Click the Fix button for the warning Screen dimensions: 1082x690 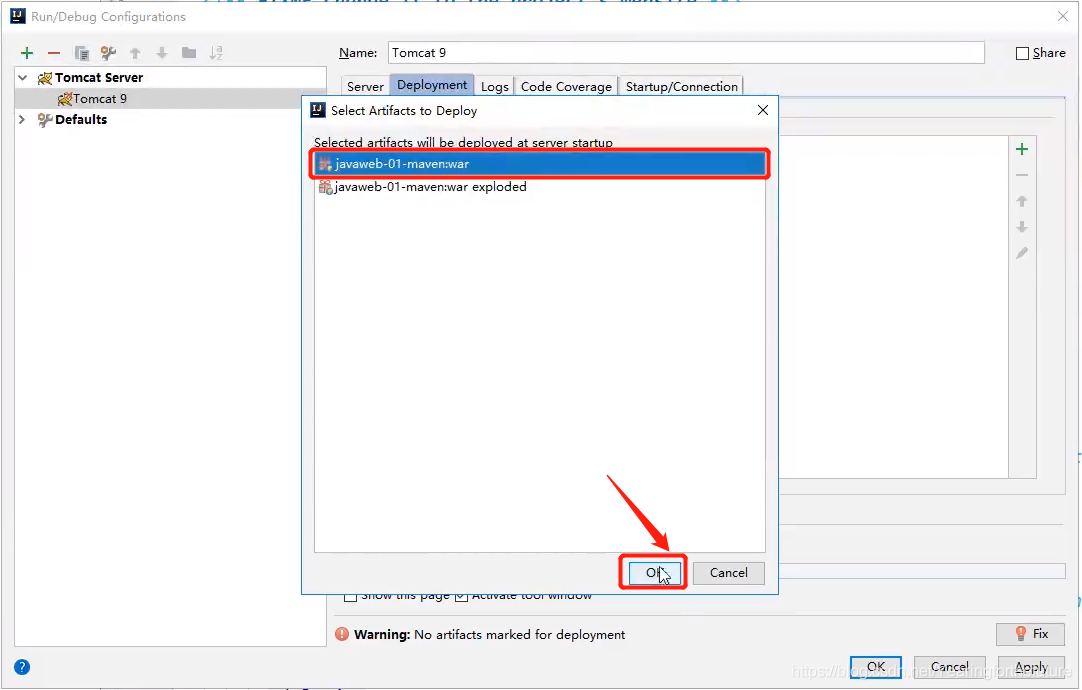tap(1030, 633)
